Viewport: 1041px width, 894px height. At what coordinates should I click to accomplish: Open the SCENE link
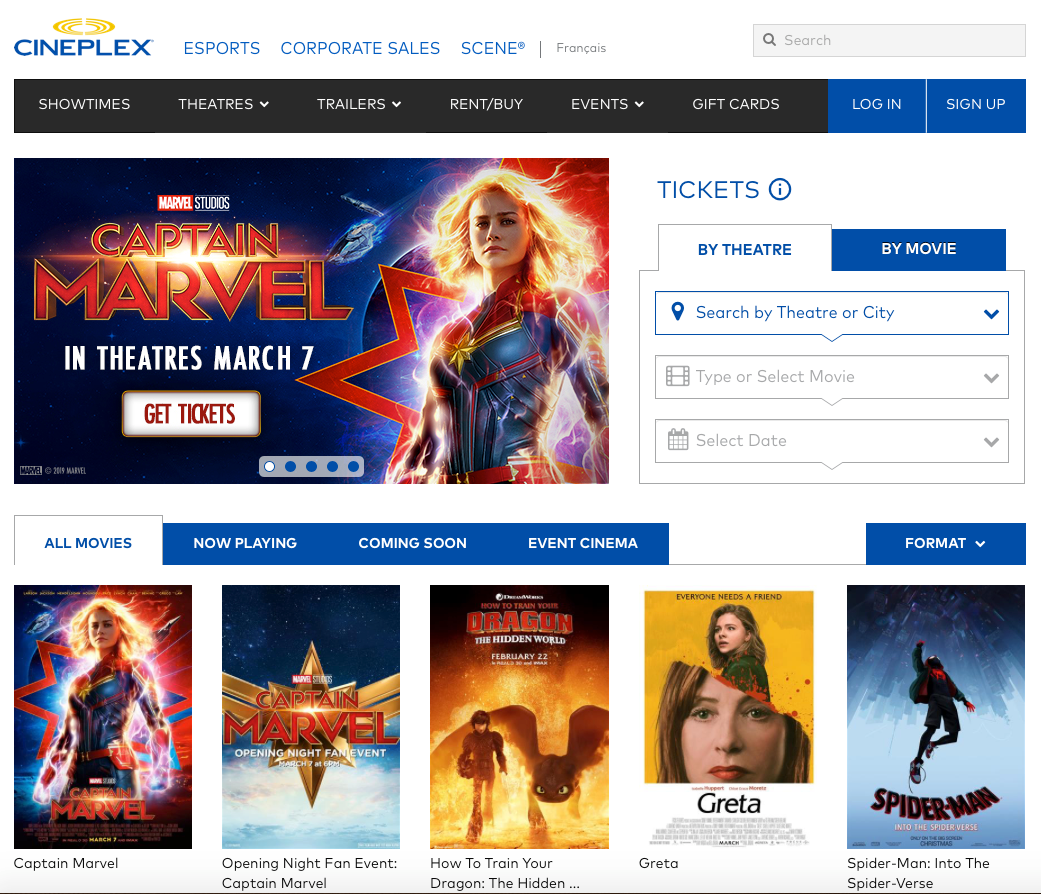click(493, 48)
